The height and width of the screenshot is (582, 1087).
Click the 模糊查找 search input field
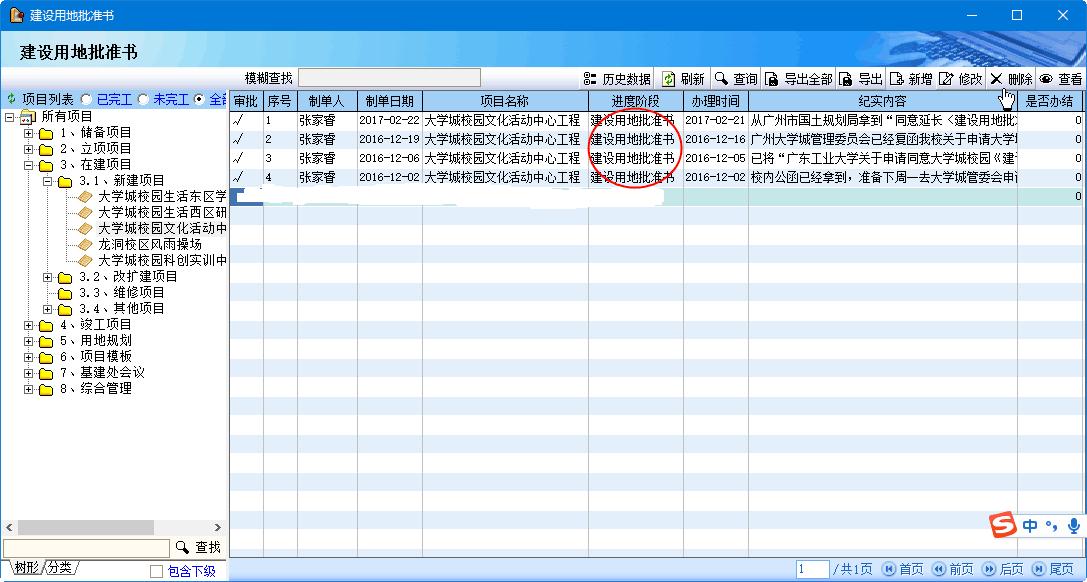pyautogui.click(x=389, y=78)
